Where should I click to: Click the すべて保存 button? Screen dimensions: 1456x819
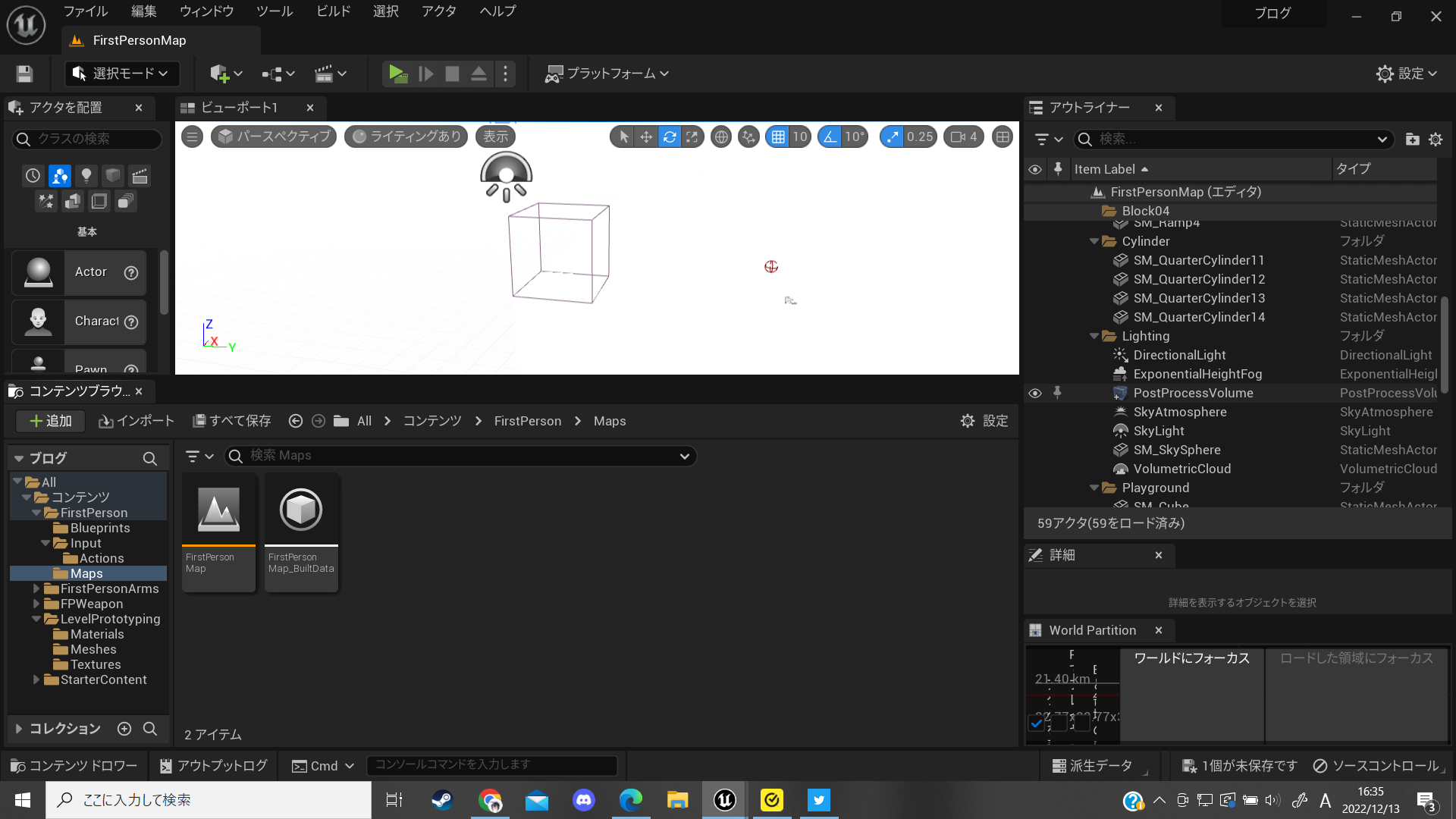pos(231,420)
